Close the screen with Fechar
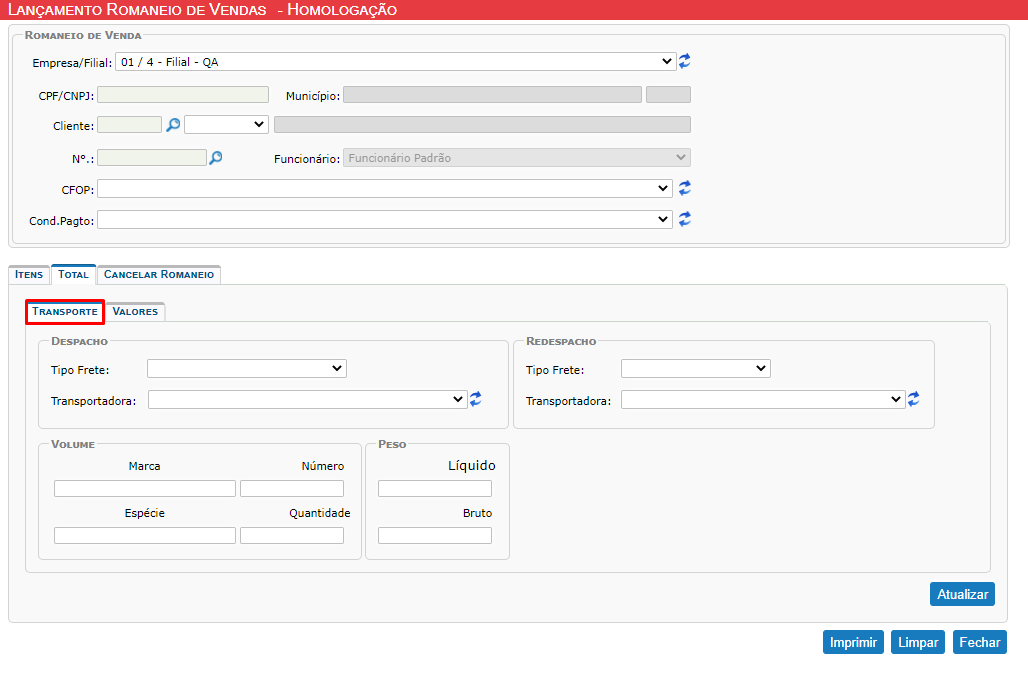This screenshot has width=1028, height=674. point(979,642)
